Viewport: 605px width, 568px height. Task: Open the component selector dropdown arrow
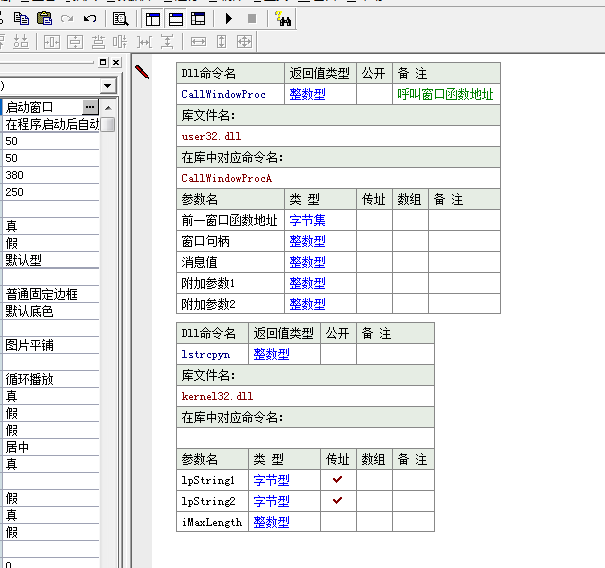tap(108, 86)
